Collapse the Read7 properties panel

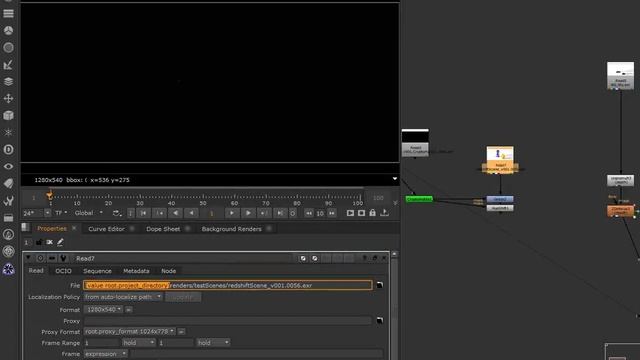(28, 258)
